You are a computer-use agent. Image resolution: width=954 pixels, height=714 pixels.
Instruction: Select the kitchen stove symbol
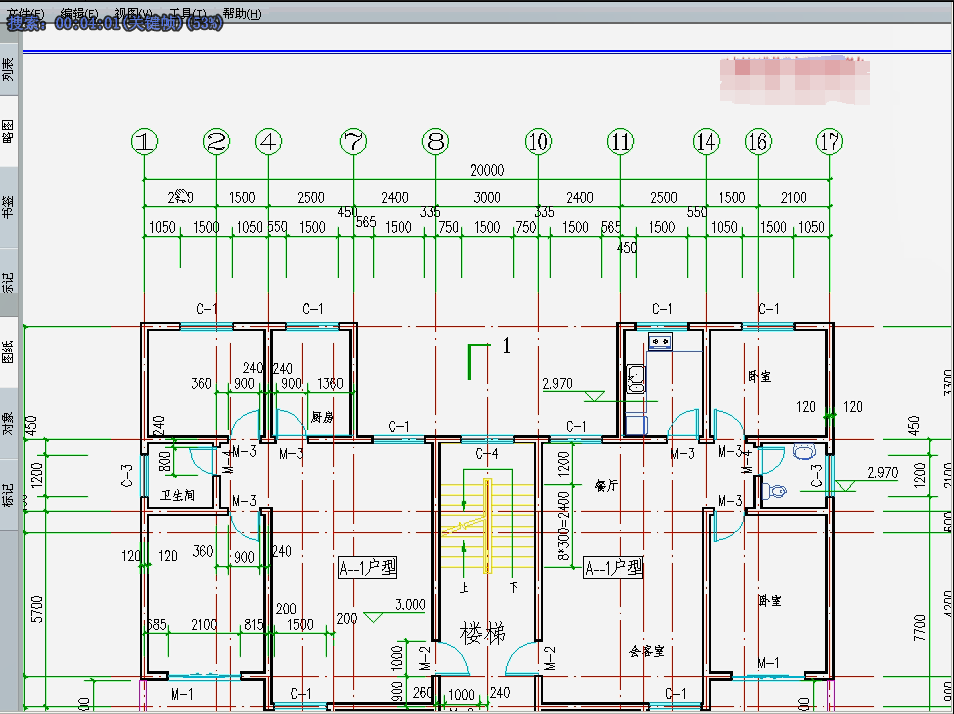[x=660, y=342]
